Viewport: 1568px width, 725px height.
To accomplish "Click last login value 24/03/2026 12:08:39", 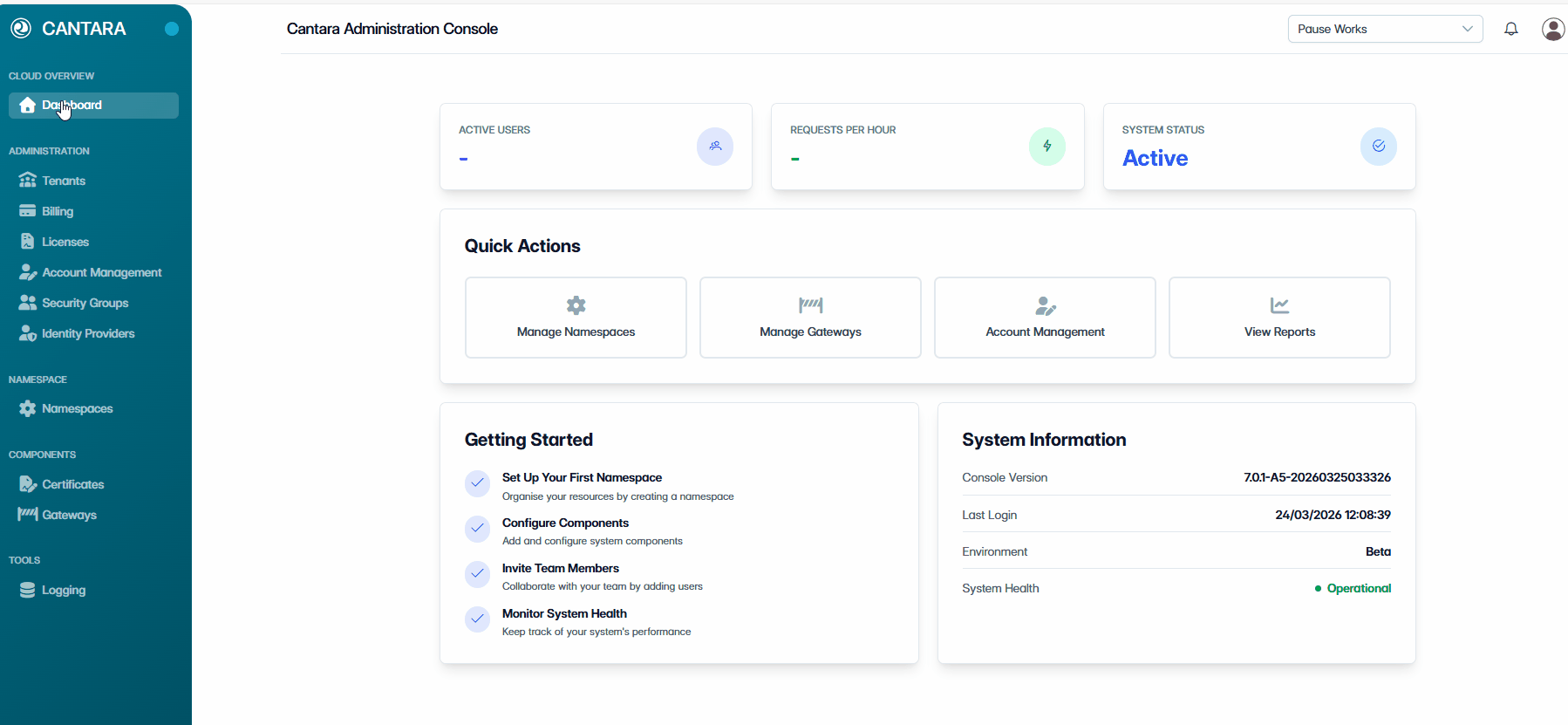I will coord(1333,515).
